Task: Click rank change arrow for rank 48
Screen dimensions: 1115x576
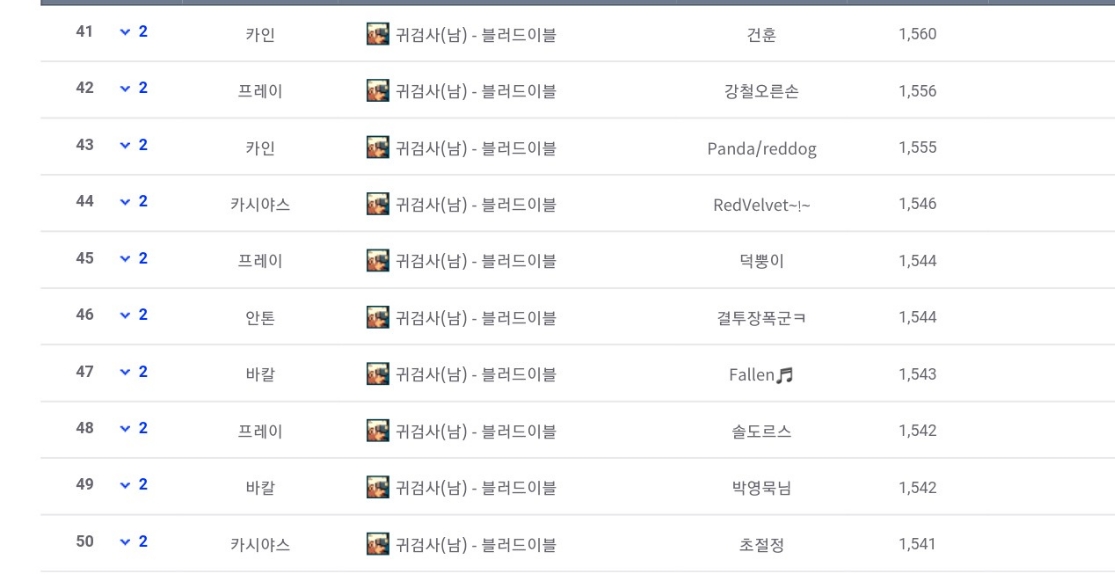Action: (125, 429)
